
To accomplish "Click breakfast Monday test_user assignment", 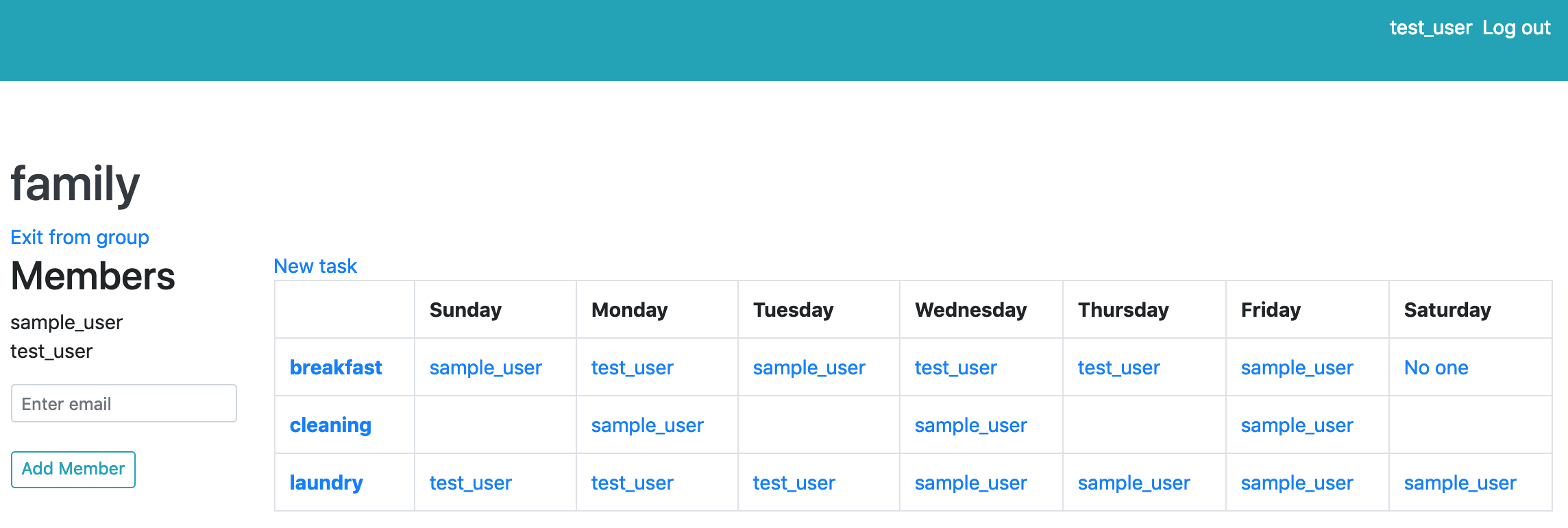I will 632,368.
